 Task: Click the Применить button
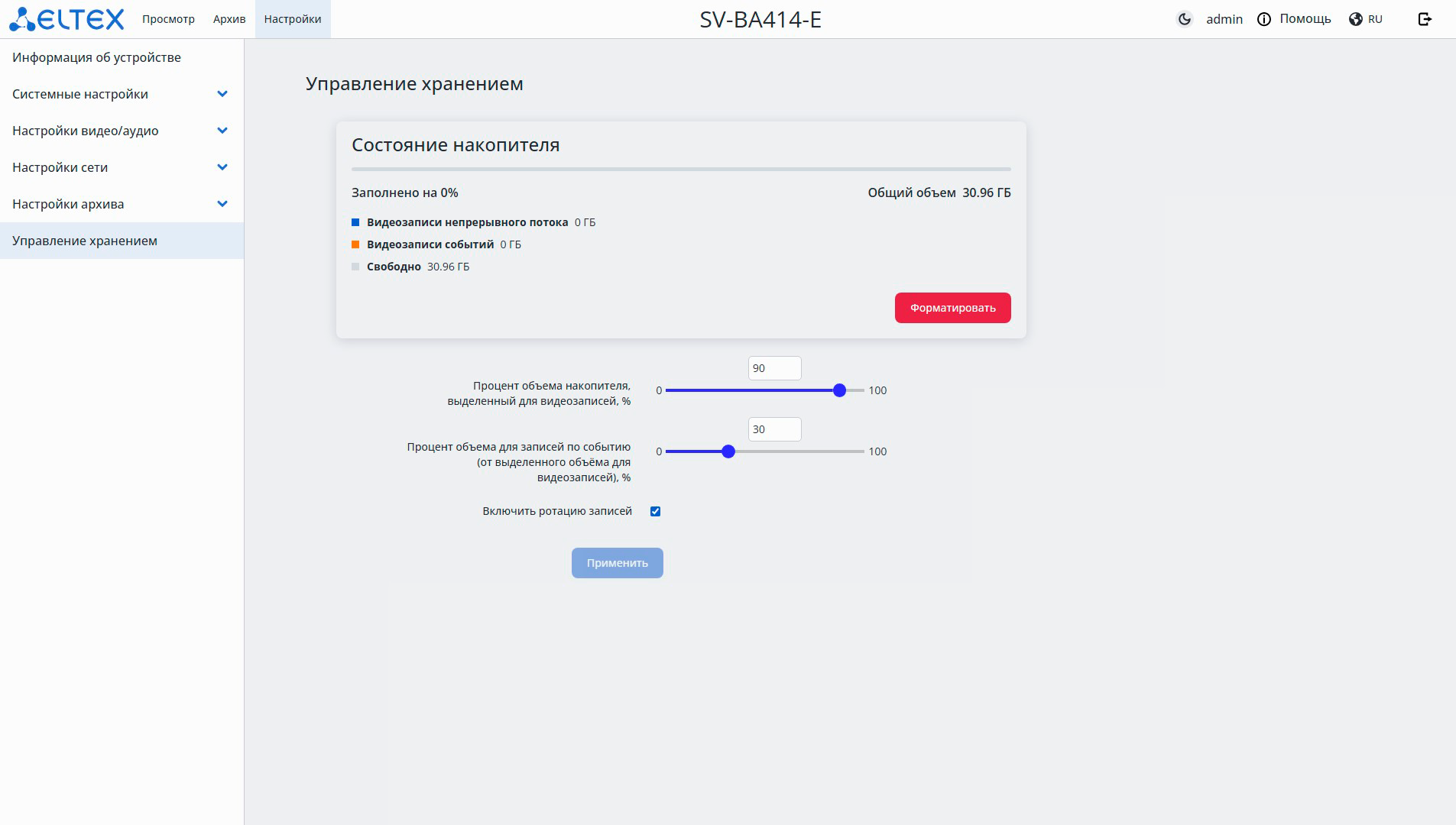click(x=617, y=563)
